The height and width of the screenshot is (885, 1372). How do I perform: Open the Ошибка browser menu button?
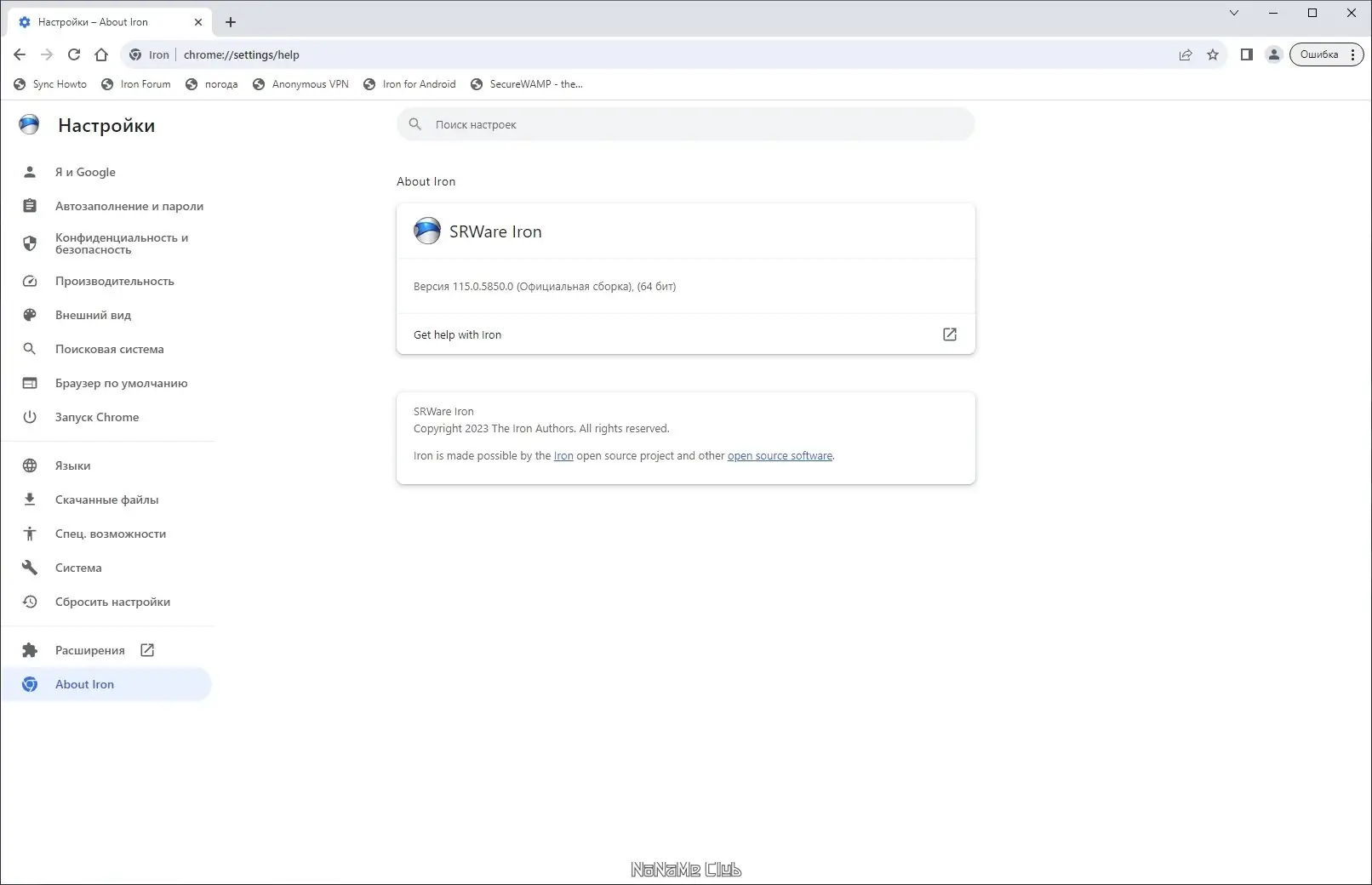tap(1327, 54)
